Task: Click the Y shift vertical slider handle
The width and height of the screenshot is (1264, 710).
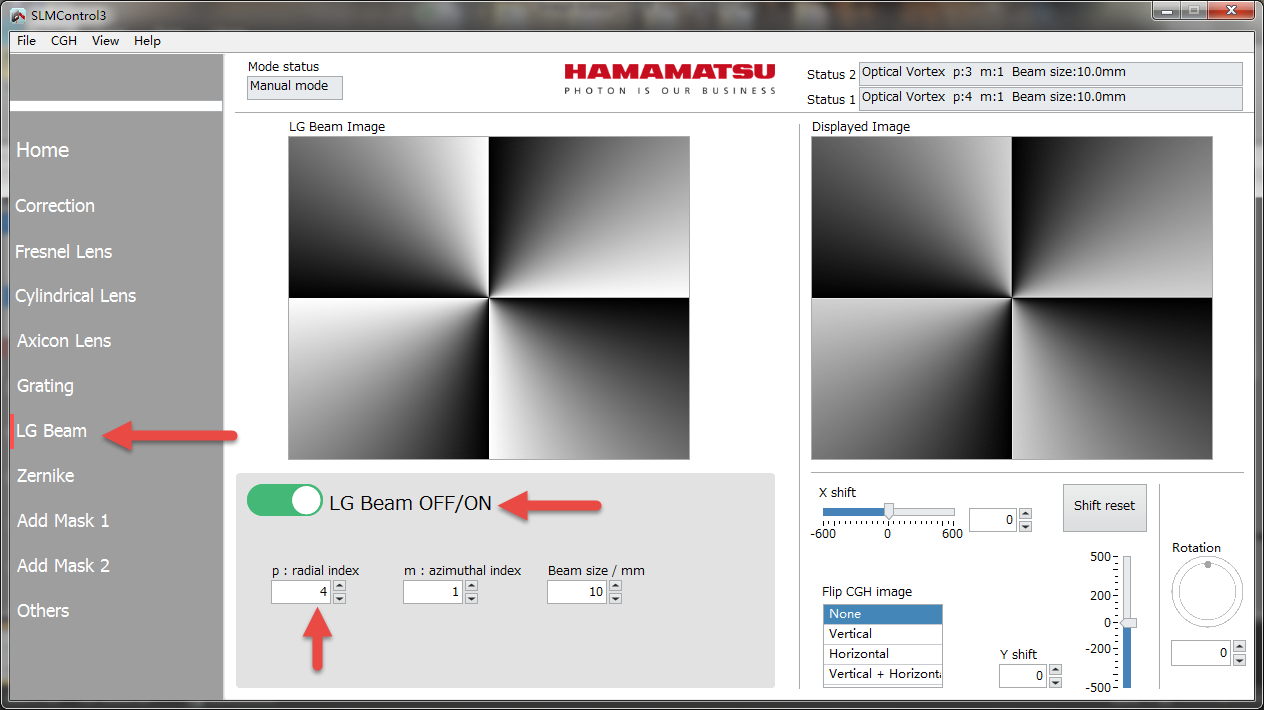Action: (x=1128, y=623)
